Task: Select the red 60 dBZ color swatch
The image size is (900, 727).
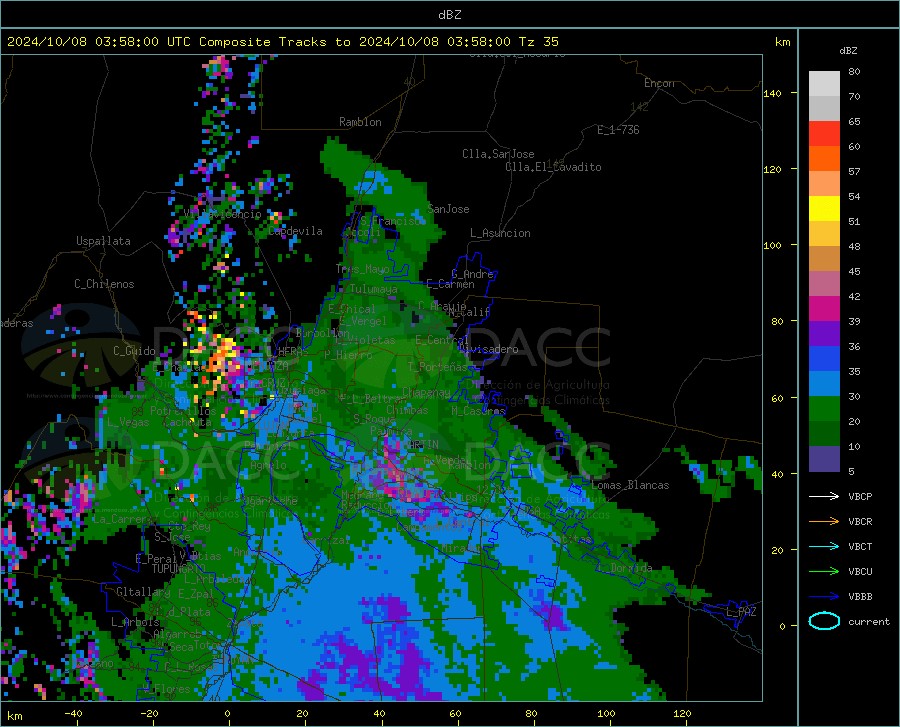Action: [x=824, y=134]
